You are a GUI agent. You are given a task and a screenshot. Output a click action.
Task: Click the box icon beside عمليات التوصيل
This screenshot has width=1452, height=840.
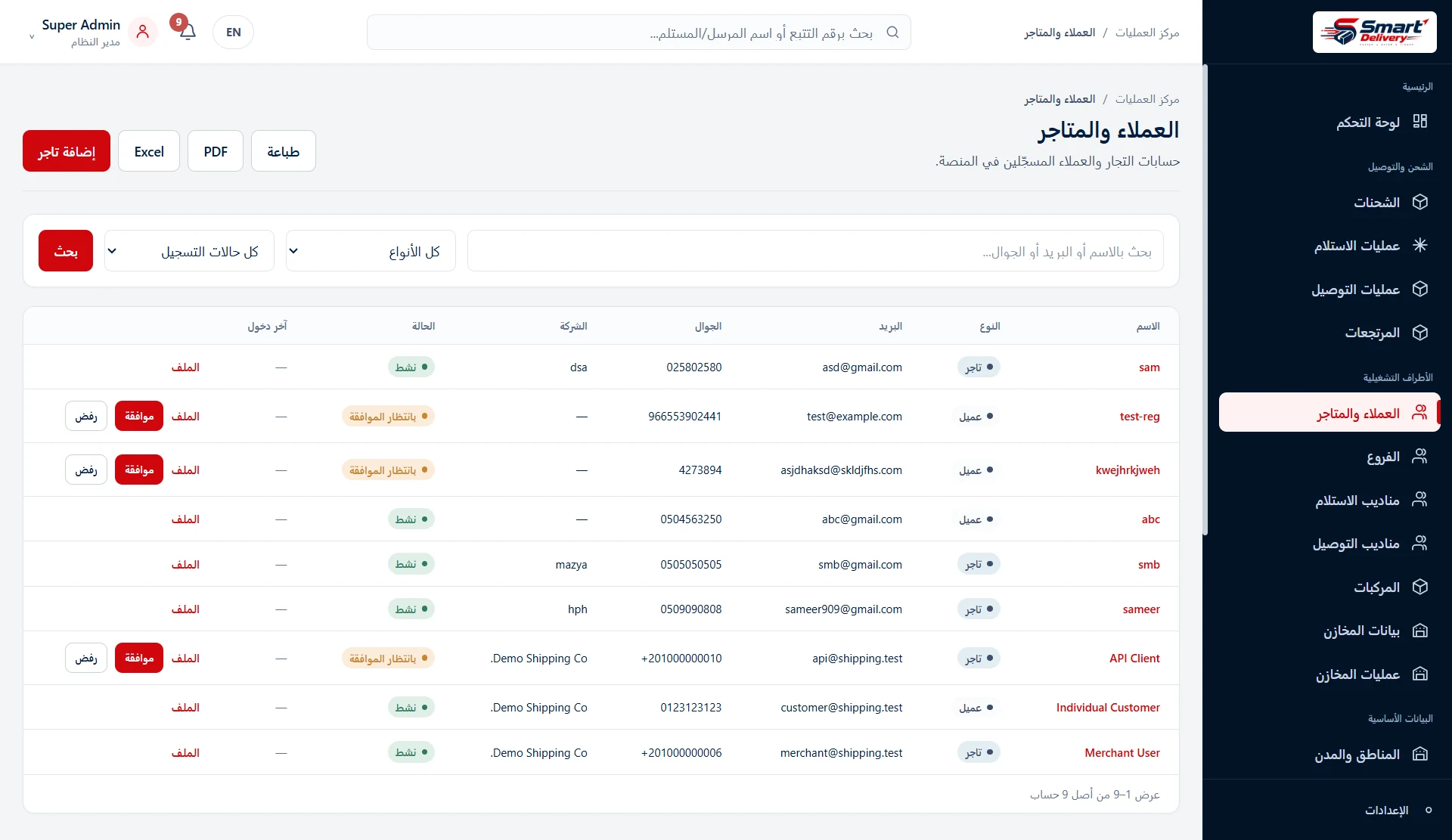tap(1419, 289)
